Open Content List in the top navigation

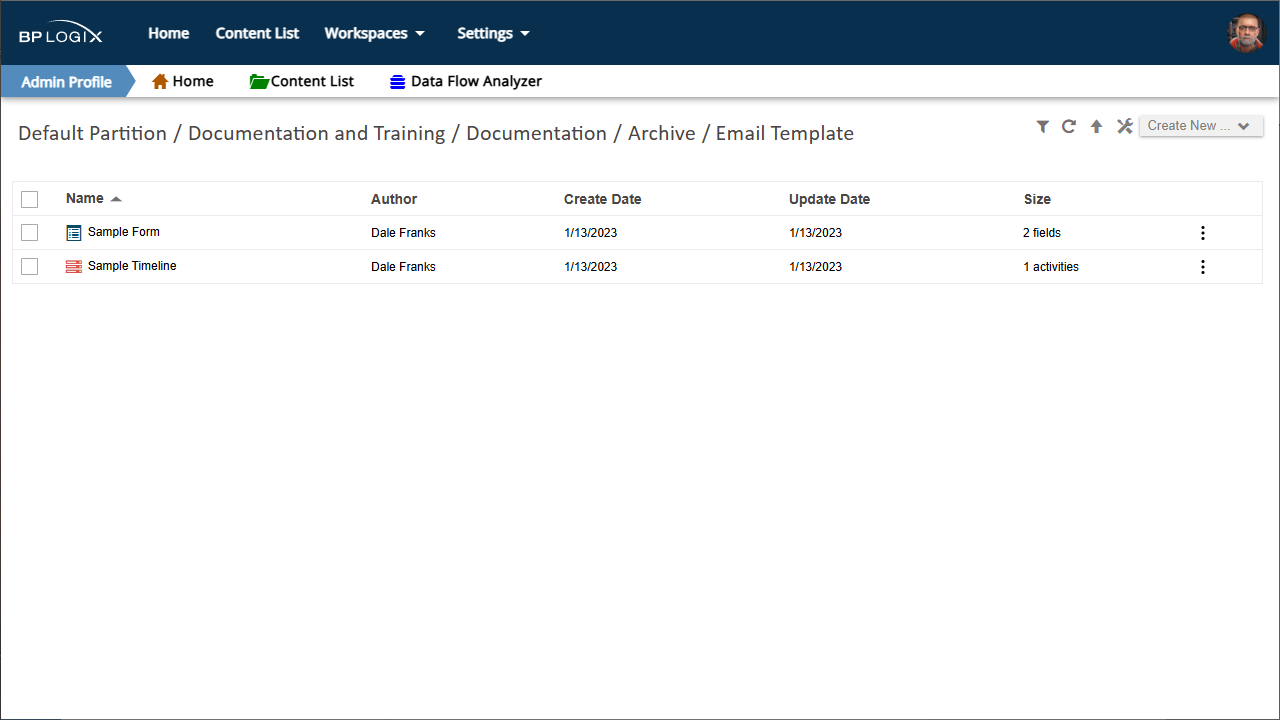coord(257,33)
